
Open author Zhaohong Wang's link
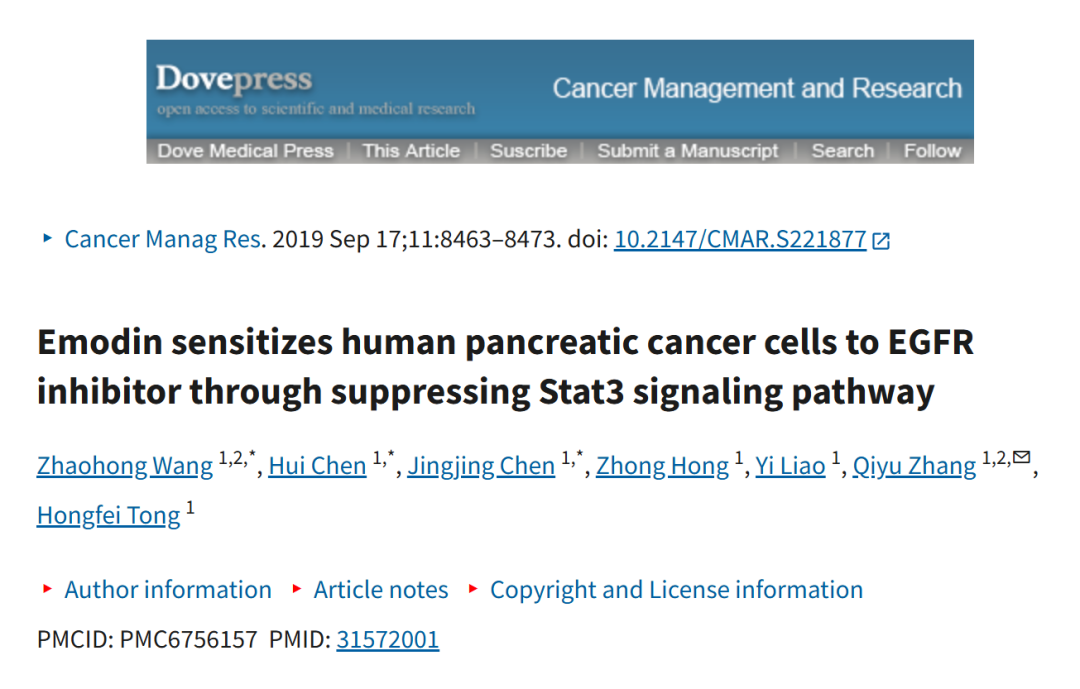pyautogui.click(x=125, y=466)
